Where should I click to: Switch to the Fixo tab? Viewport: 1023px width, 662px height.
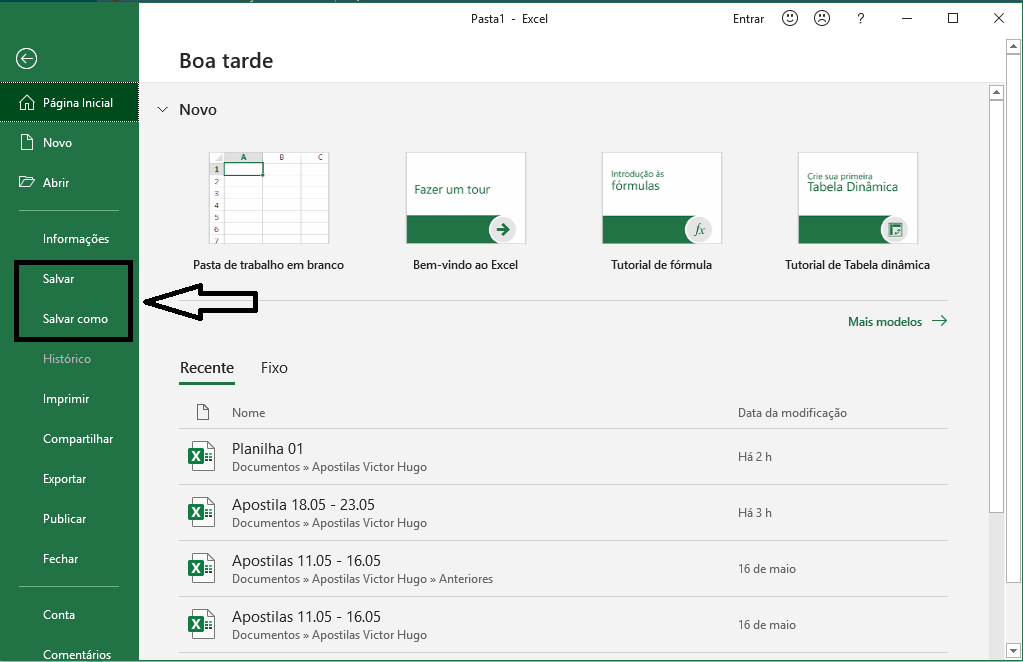[274, 368]
